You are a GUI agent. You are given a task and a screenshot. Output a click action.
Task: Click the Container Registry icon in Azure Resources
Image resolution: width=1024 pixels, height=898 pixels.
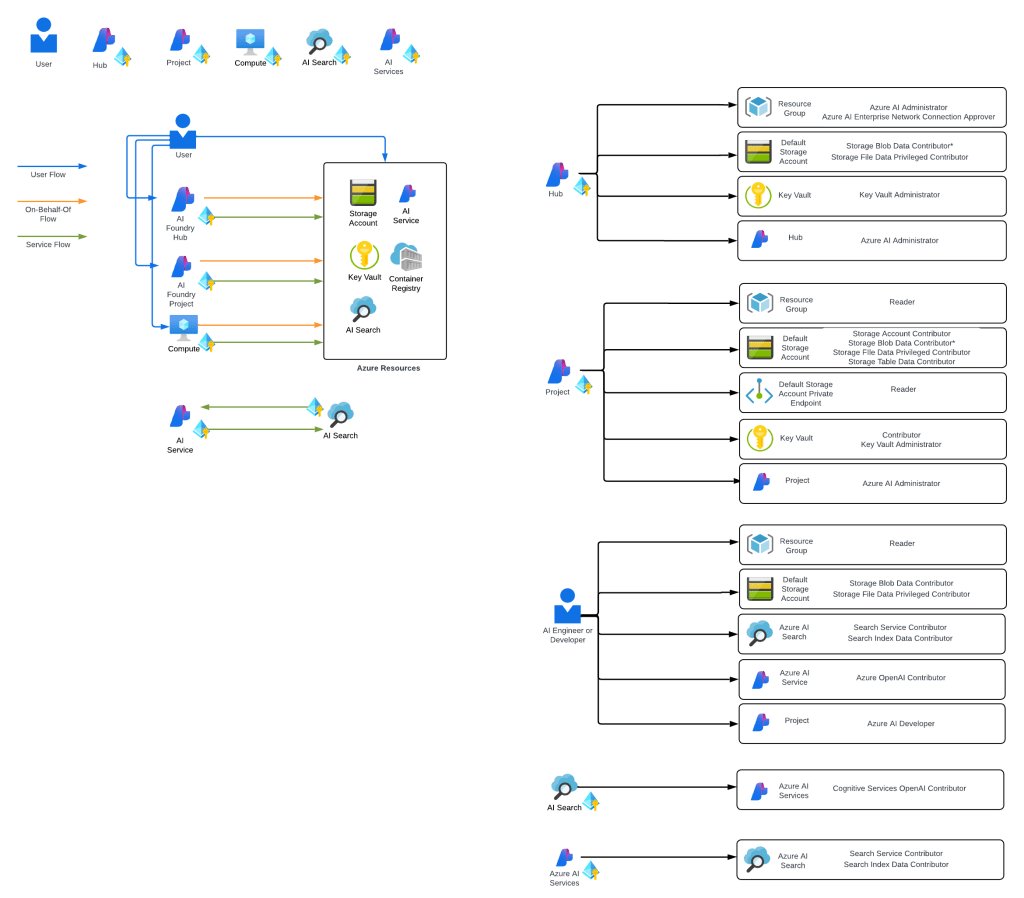(406, 257)
